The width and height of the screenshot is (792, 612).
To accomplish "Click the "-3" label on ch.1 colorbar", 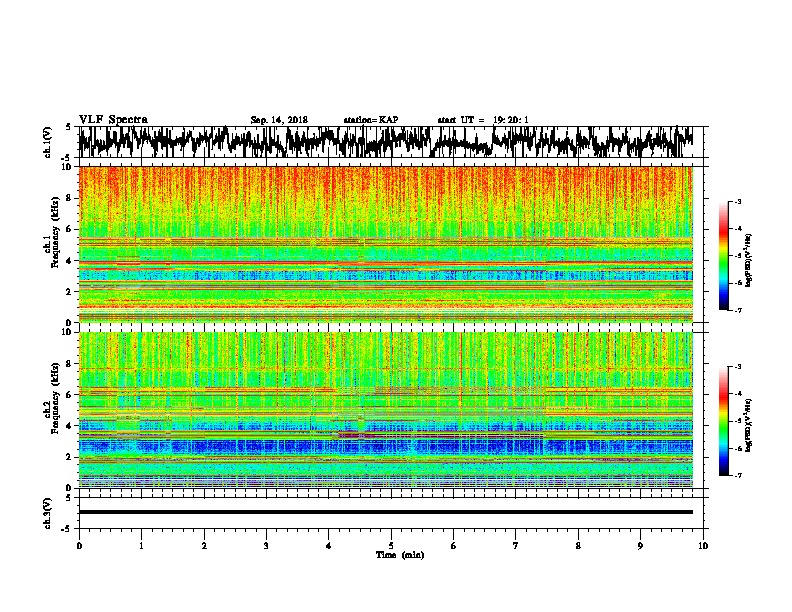I will click(x=737, y=202).
